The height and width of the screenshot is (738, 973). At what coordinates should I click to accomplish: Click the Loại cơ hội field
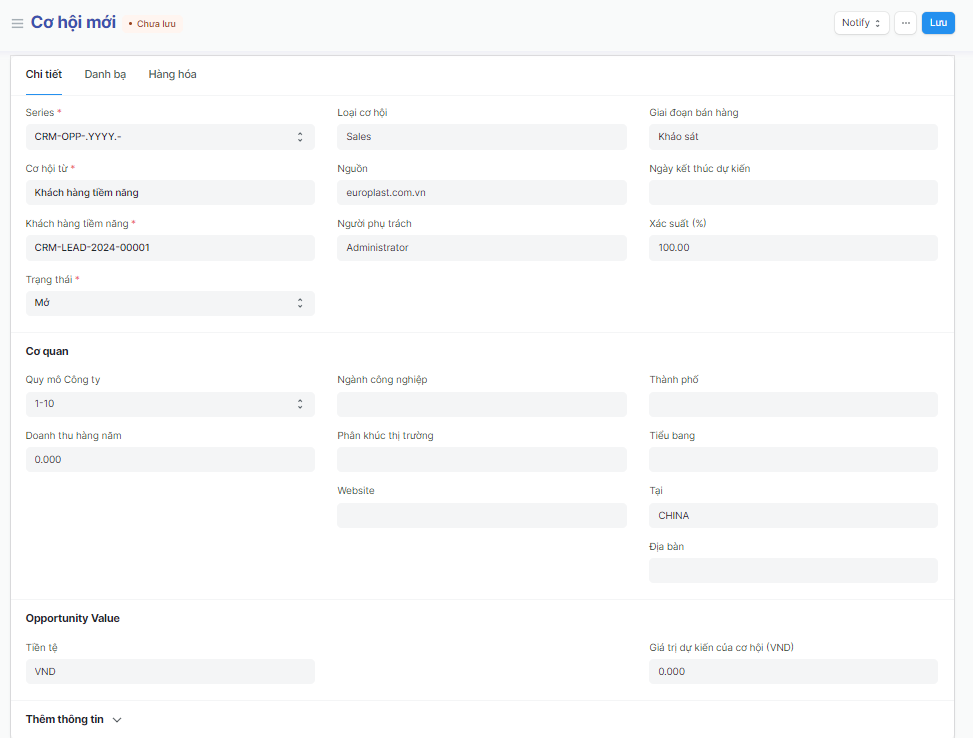tap(481, 137)
